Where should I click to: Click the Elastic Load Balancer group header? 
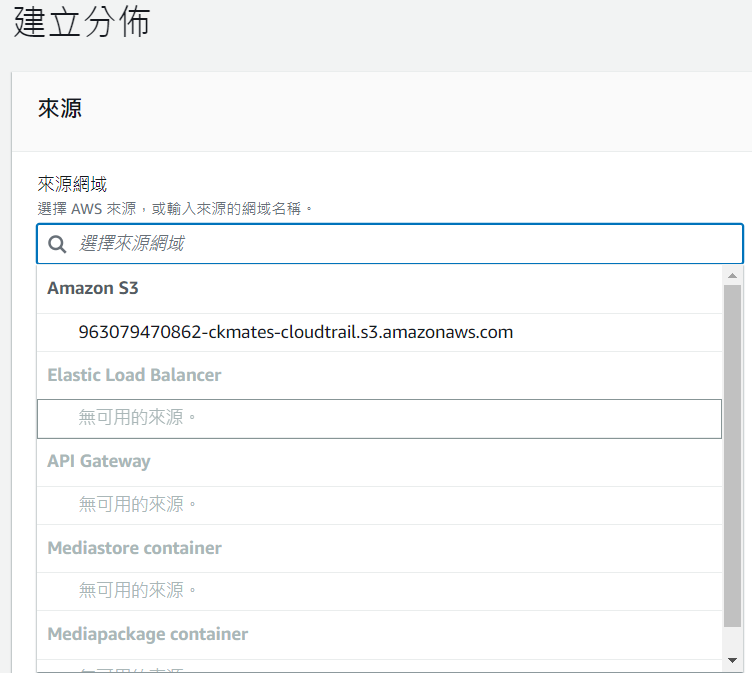pos(379,375)
